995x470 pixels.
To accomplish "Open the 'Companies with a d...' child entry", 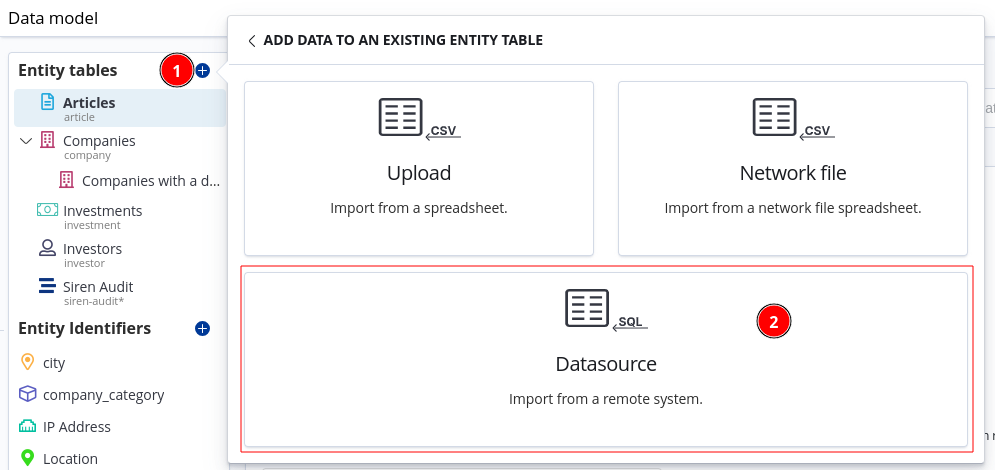I will pyautogui.click(x=150, y=181).
